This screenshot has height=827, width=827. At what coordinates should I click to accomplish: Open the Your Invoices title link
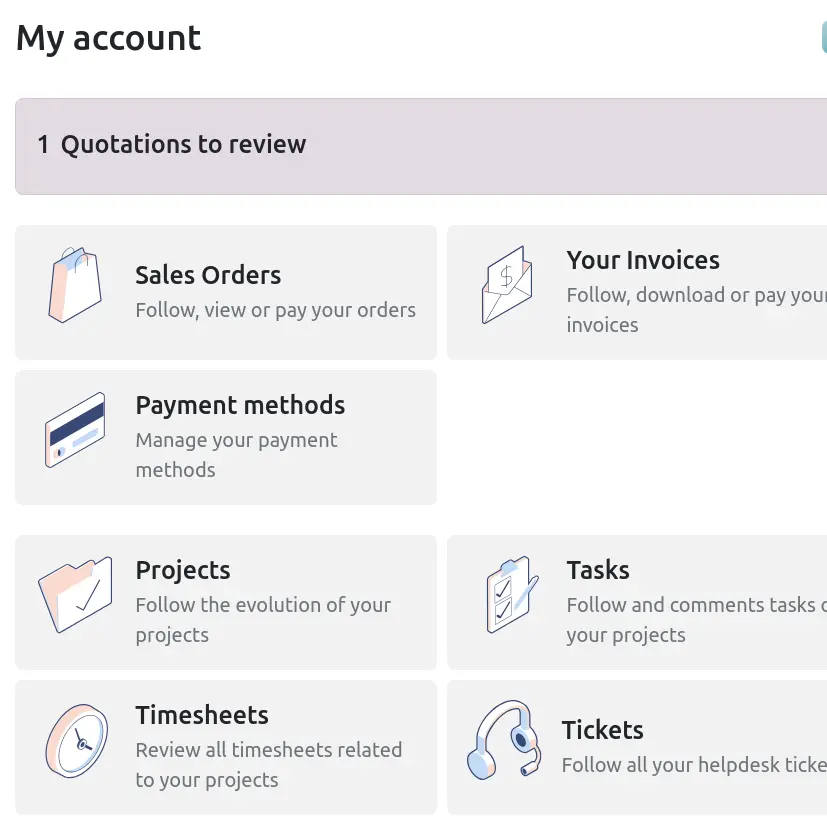coord(643,260)
